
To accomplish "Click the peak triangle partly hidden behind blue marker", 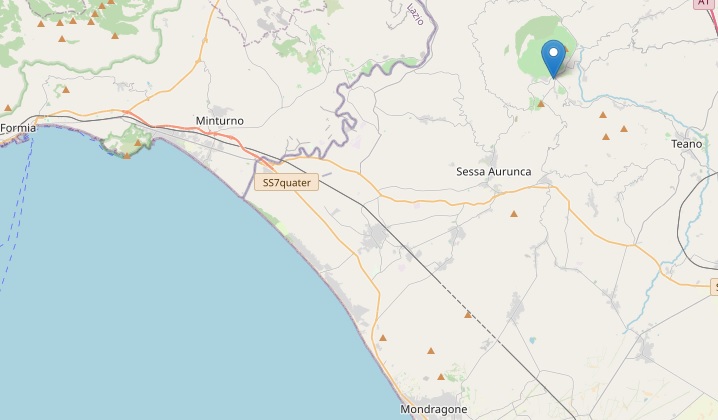I will (566, 49).
